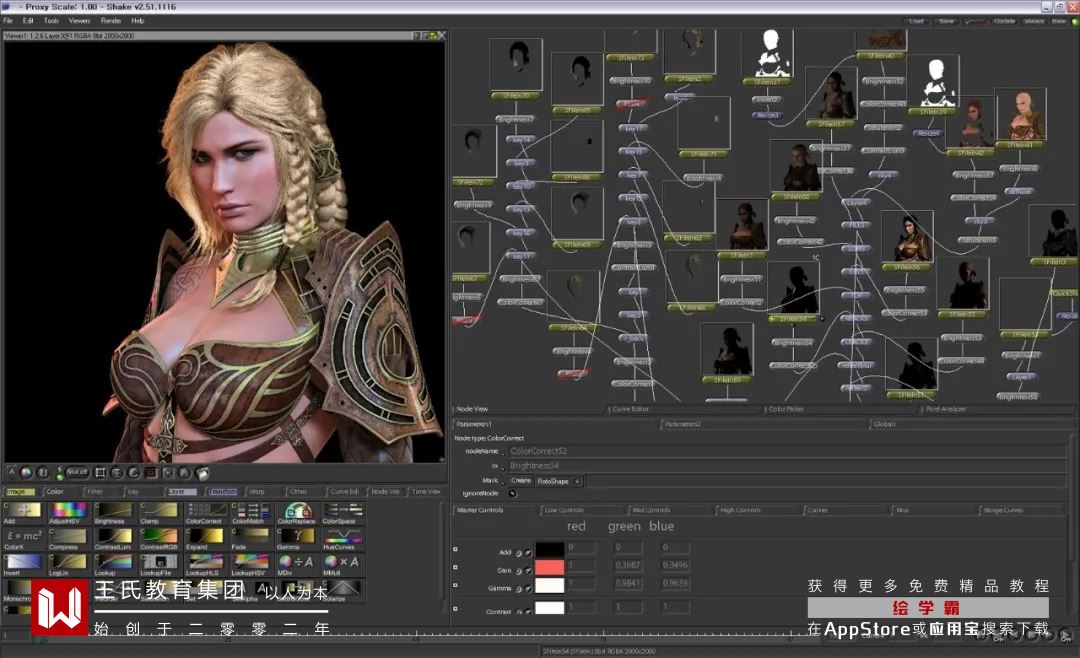Switch to the Parameters2 tab
This screenshot has width=1080, height=658.
(x=763, y=424)
